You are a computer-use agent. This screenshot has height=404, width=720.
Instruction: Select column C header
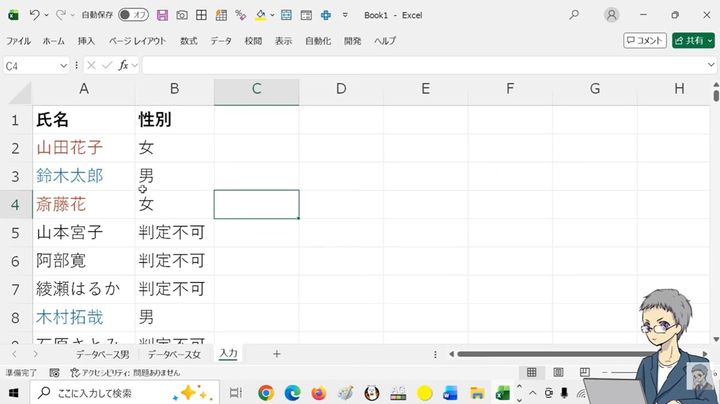pyautogui.click(x=256, y=90)
